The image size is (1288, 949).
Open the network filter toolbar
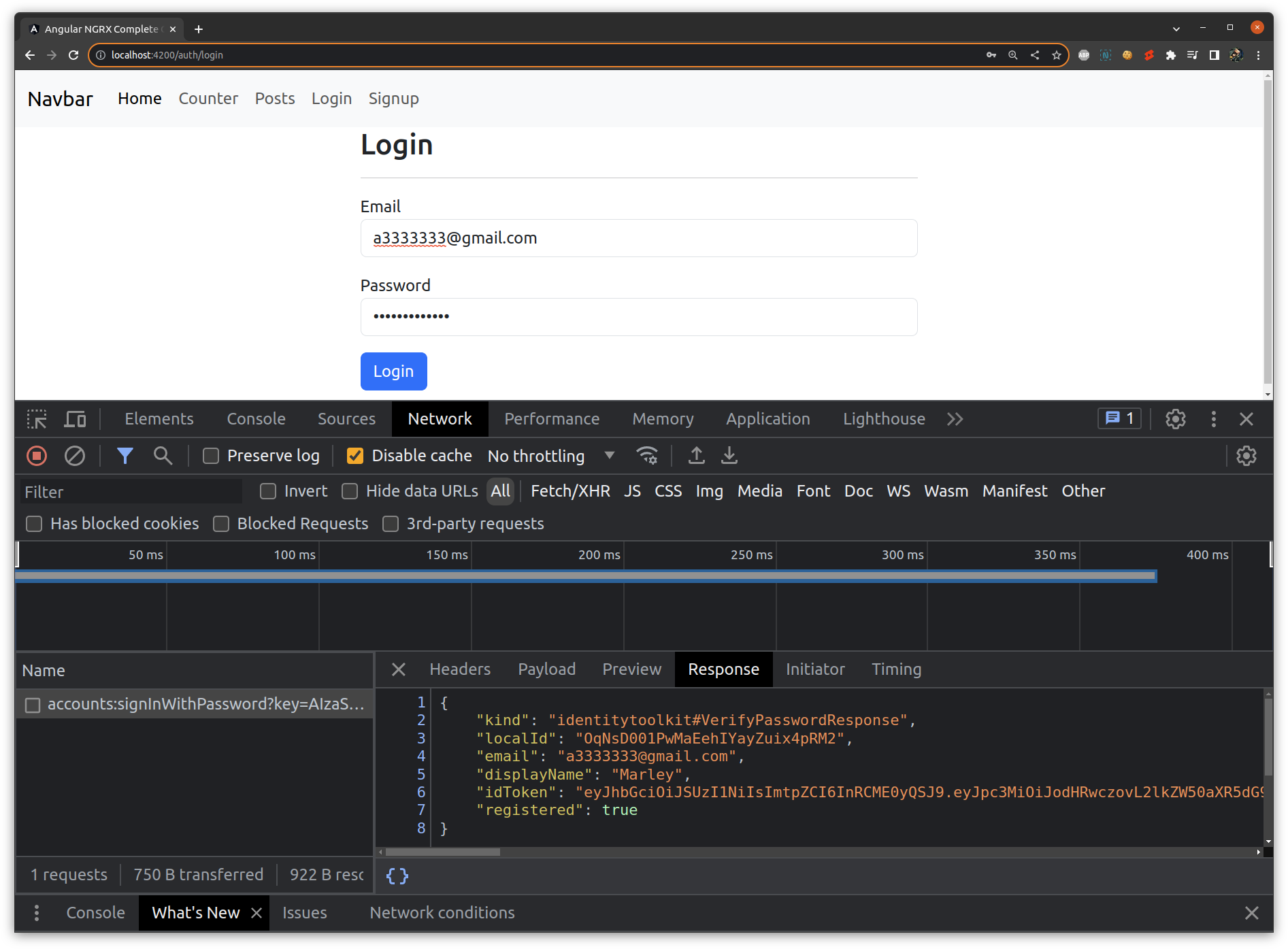[x=125, y=456]
